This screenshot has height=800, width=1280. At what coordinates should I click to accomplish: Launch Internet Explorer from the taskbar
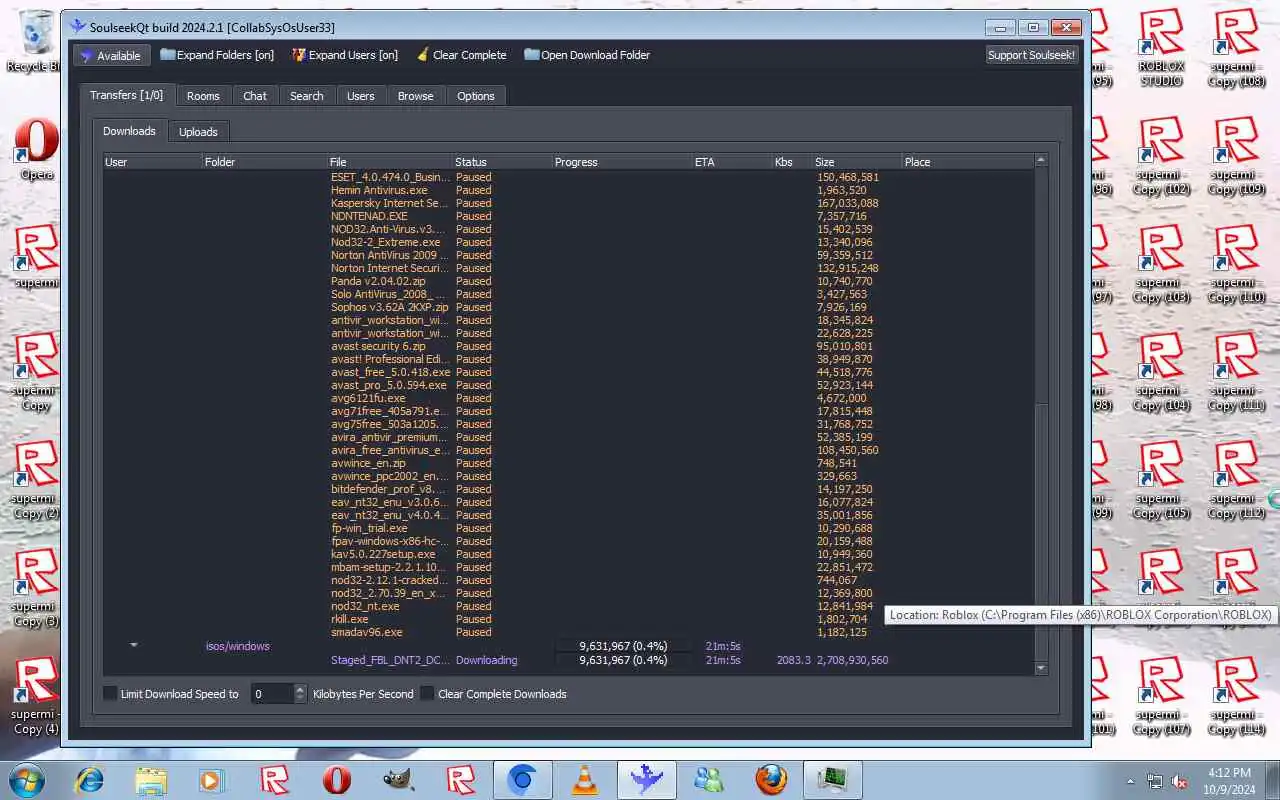90,780
